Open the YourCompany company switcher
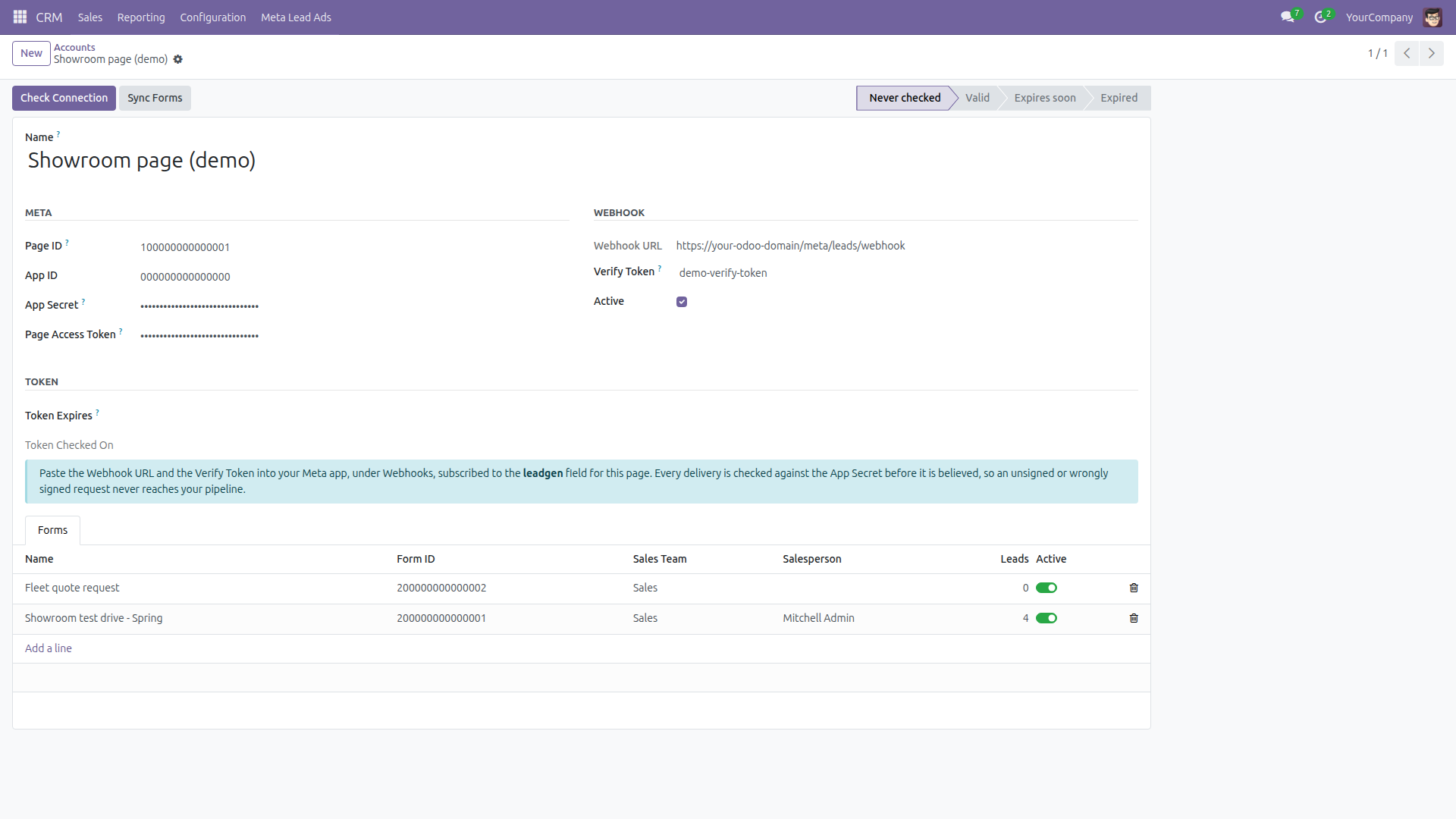The width and height of the screenshot is (1456, 819). pyautogui.click(x=1379, y=17)
